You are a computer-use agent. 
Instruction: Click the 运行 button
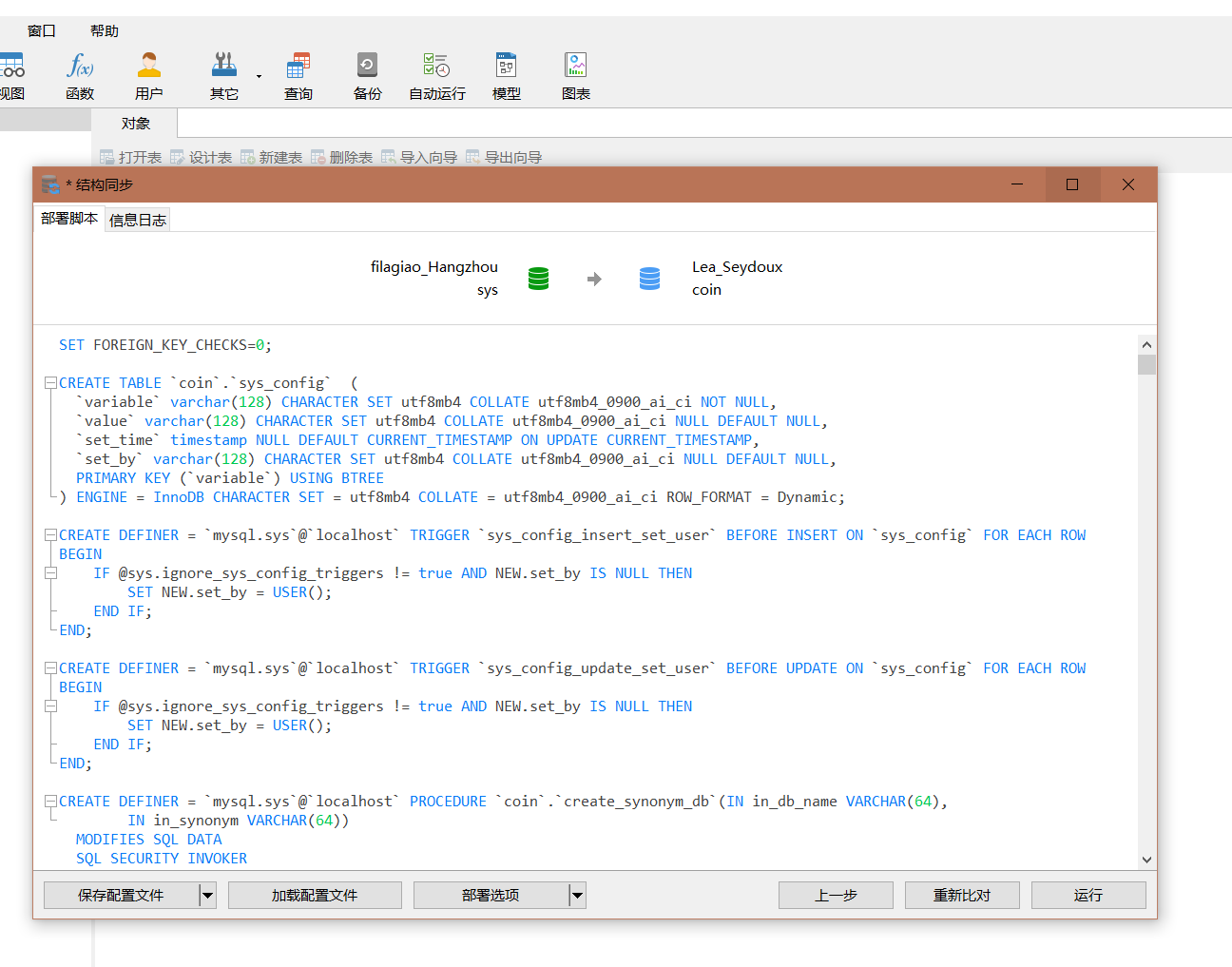(x=1088, y=895)
